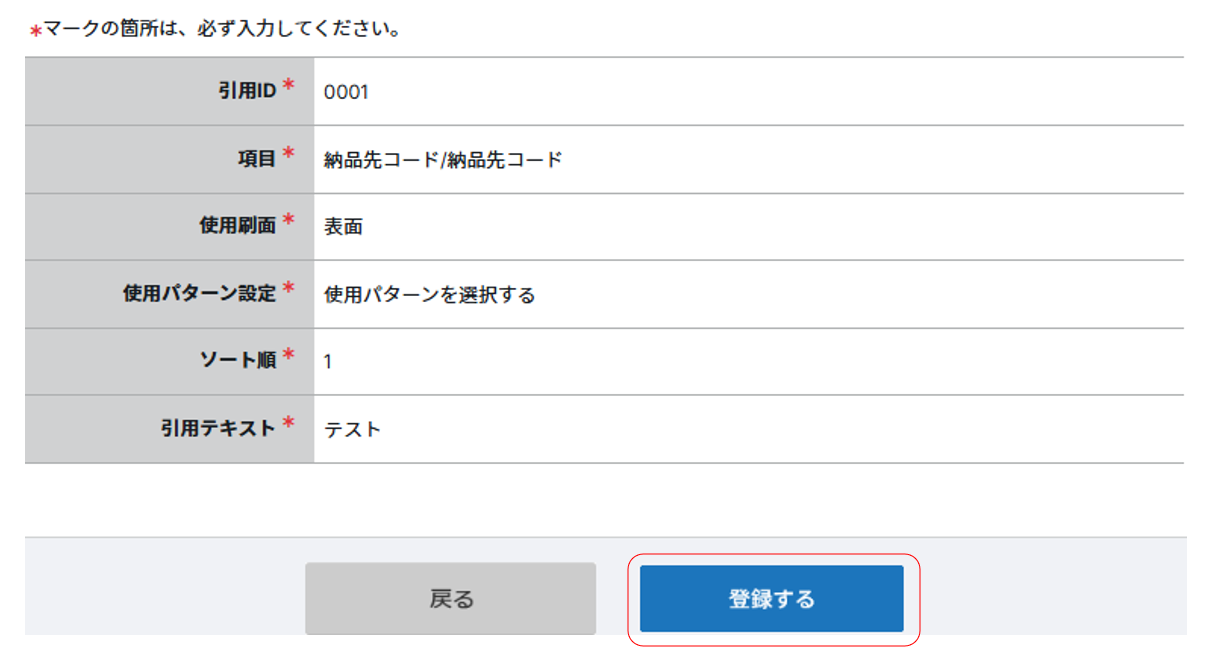Click the 使用パターン設定 label
The width and height of the screenshot is (1217, 654).
[199, 294]
